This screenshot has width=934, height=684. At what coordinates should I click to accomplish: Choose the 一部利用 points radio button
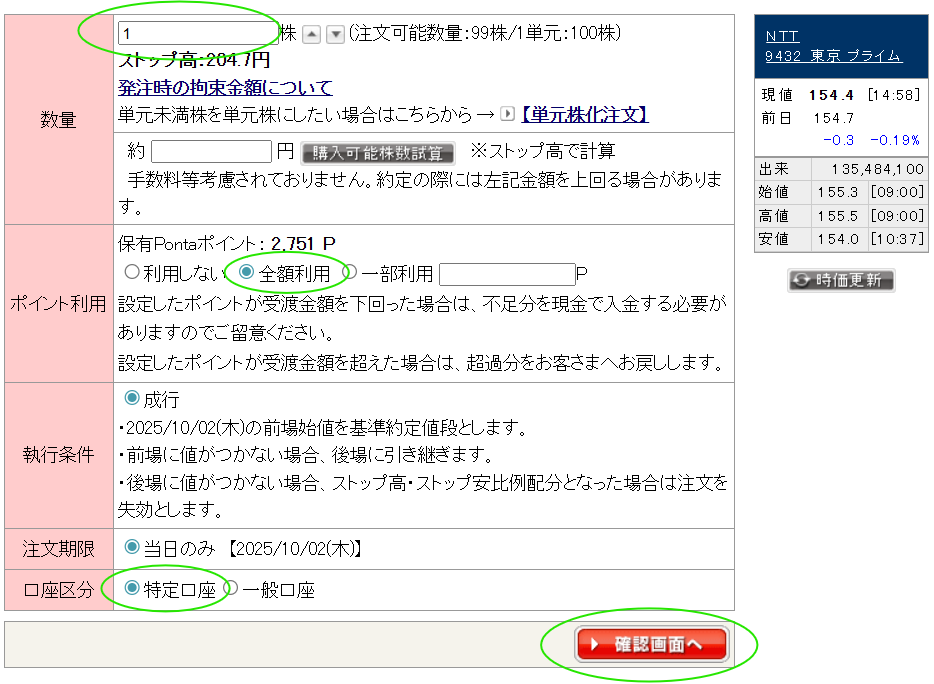tap(350, 273)
